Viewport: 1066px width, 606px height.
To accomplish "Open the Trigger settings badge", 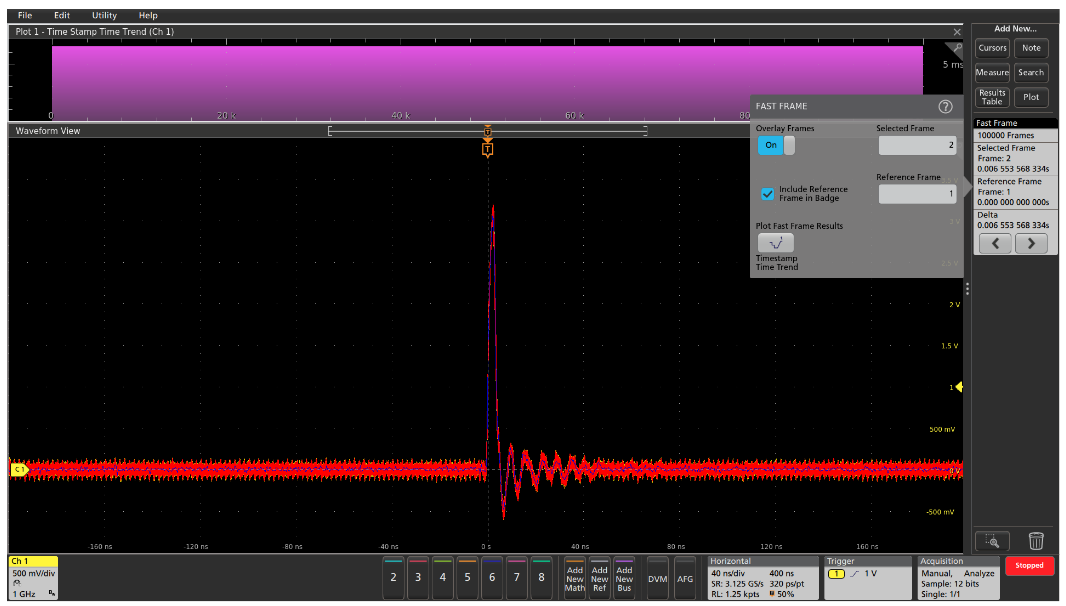I will [867, 577].
